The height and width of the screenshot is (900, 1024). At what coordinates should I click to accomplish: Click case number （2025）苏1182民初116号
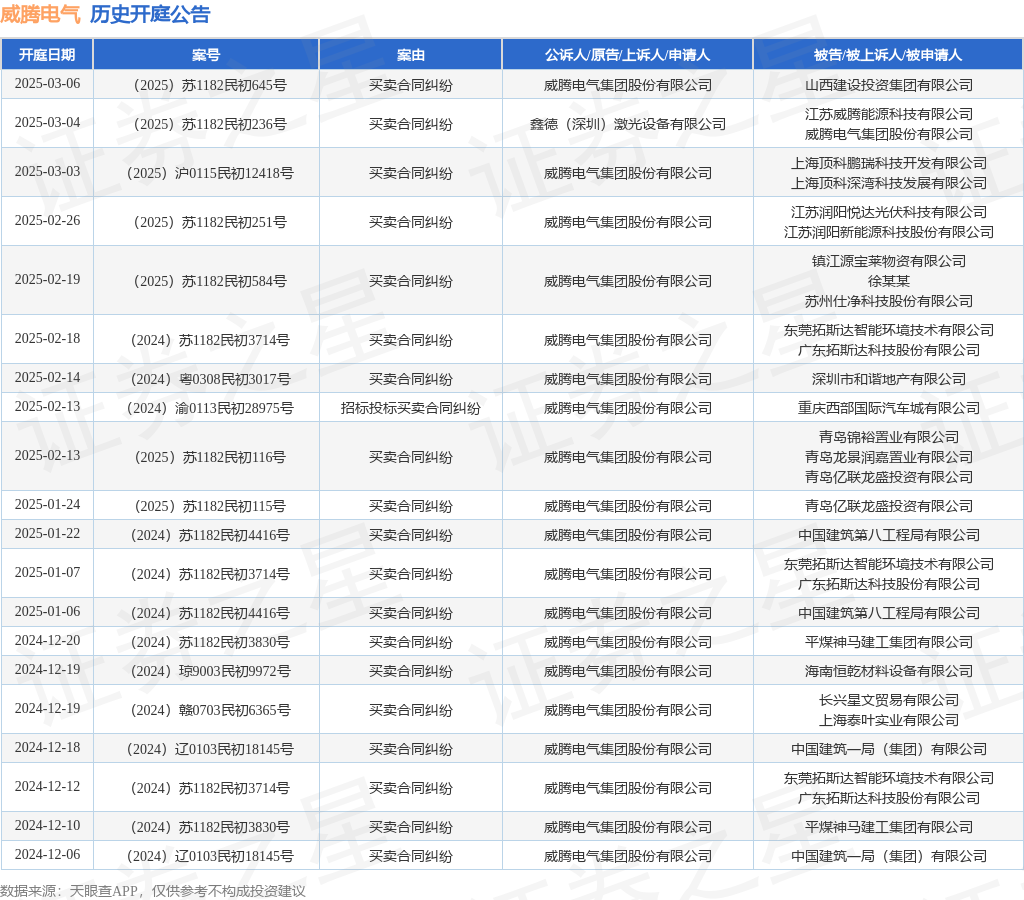[x=206, y=457]
